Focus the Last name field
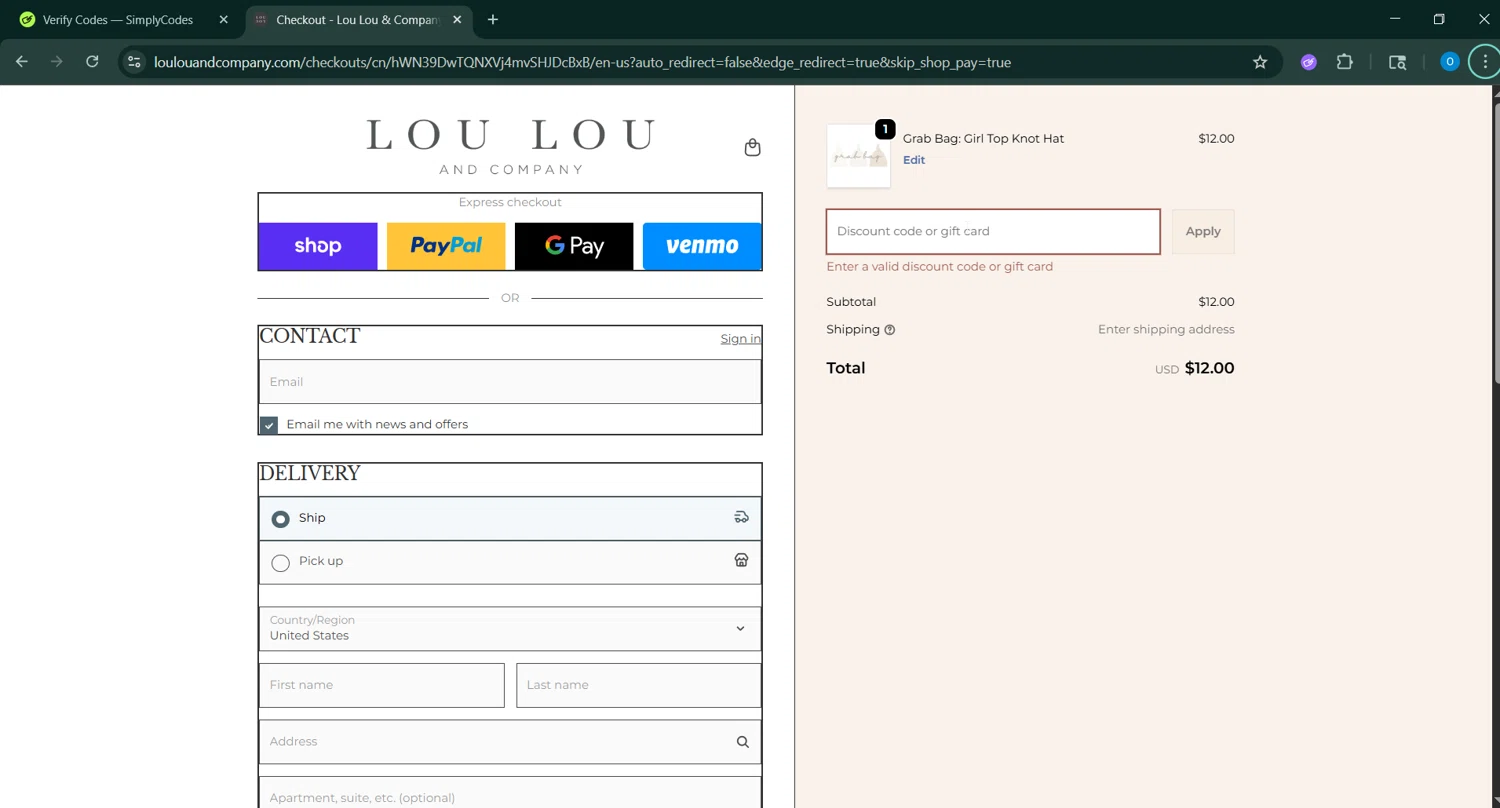This screenshot has height=808, width=1500. point(639,685)
